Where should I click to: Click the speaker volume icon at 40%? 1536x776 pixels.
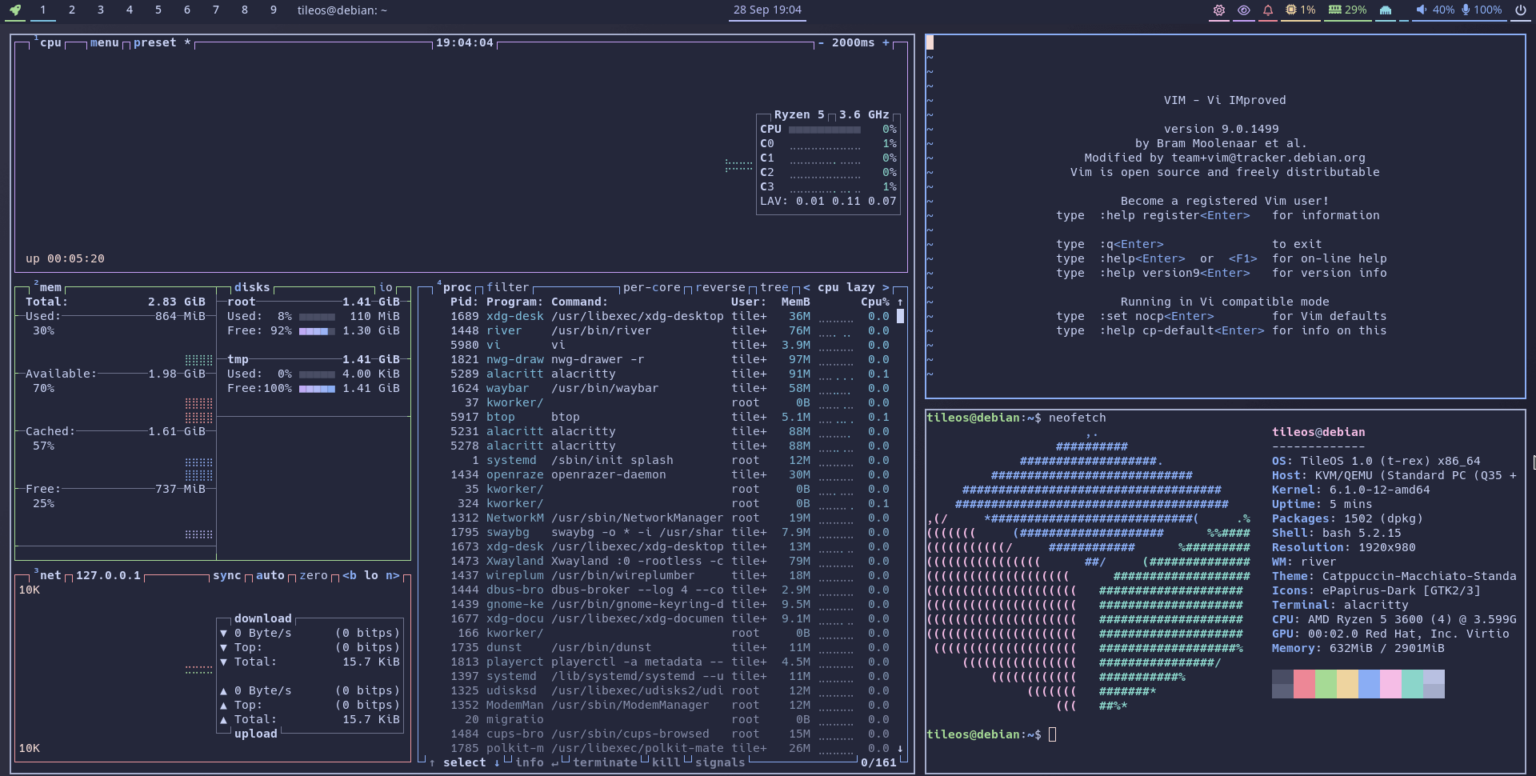[1425, 10]
